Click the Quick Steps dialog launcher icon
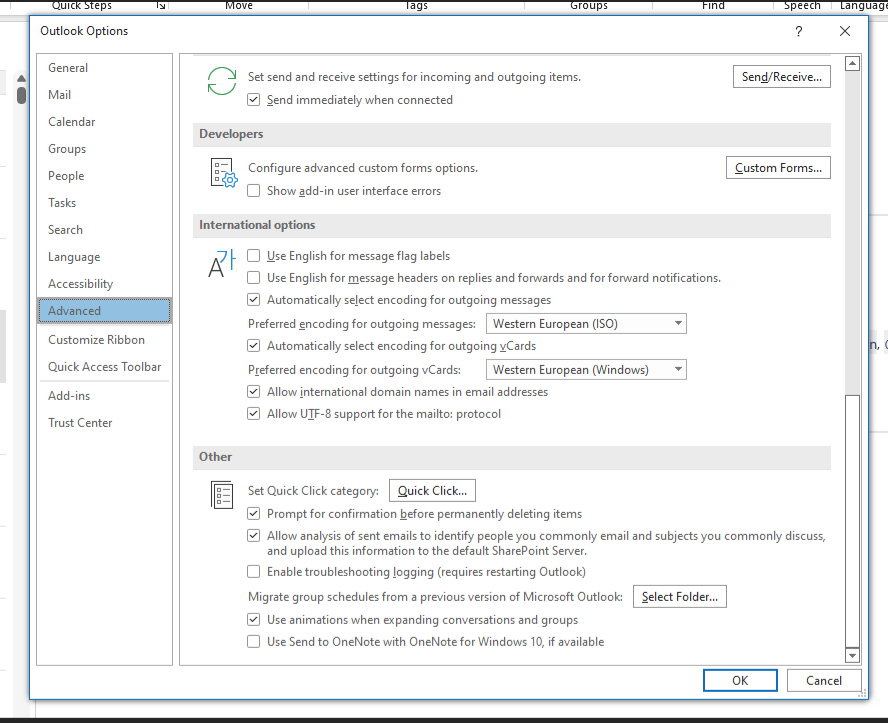This screenshot has width=888, height=723. pyautogui.click(x=161, y=5)
